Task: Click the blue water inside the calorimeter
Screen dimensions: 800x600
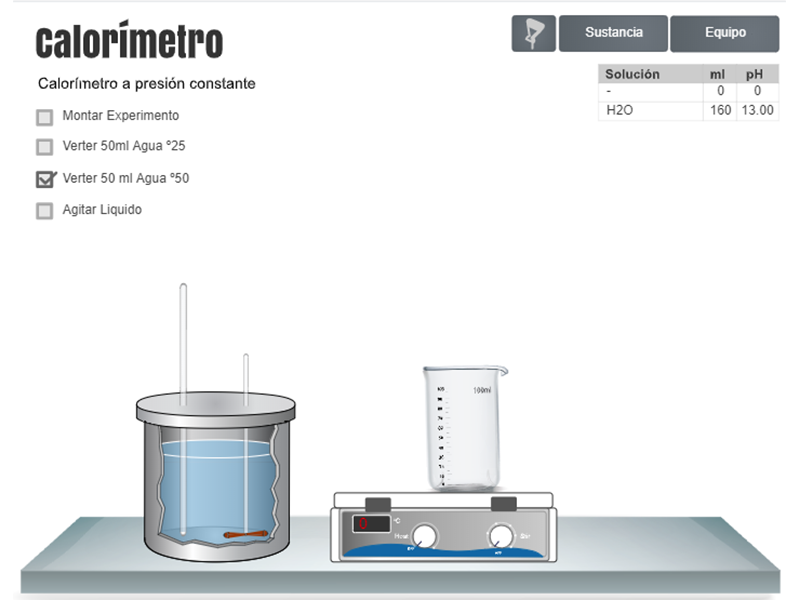Action: (x=215, y=490)
